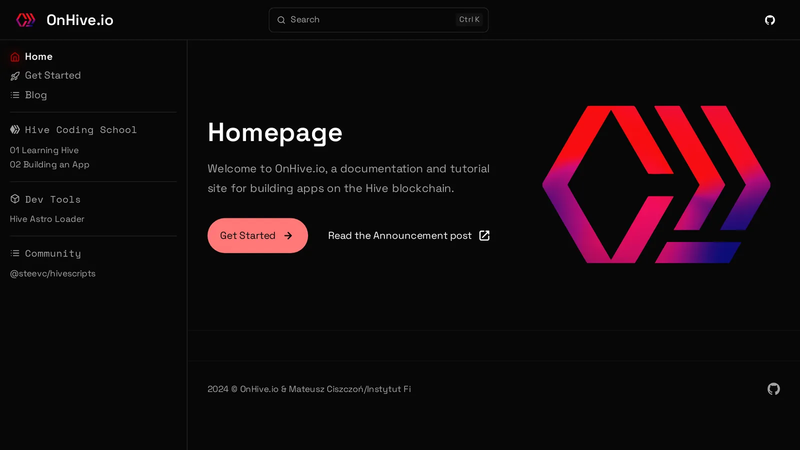This screenshot has height=450, width=800.
Task: Click the list icon beside Community
Action: [x=15, y=253]
